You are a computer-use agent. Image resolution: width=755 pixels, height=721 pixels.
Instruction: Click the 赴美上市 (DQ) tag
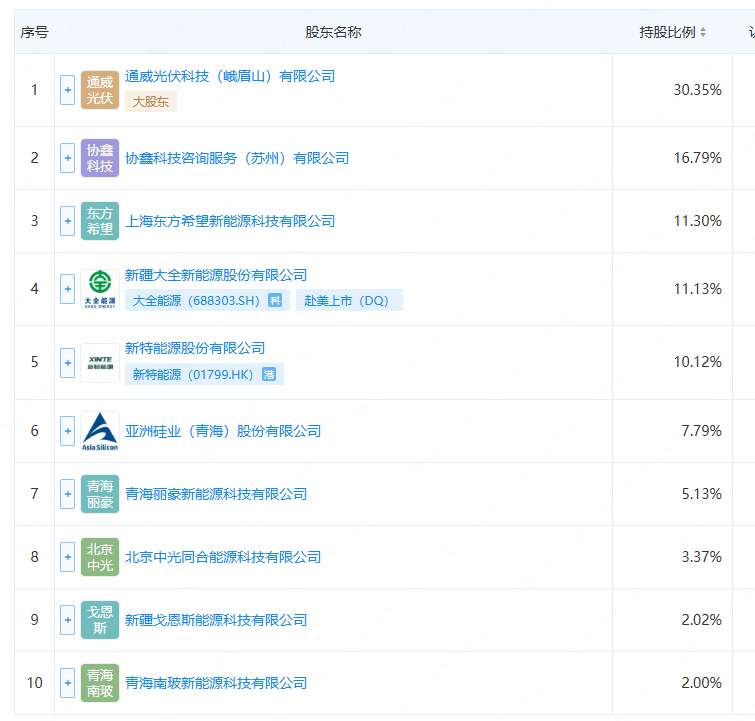click(x=348, y=300)
